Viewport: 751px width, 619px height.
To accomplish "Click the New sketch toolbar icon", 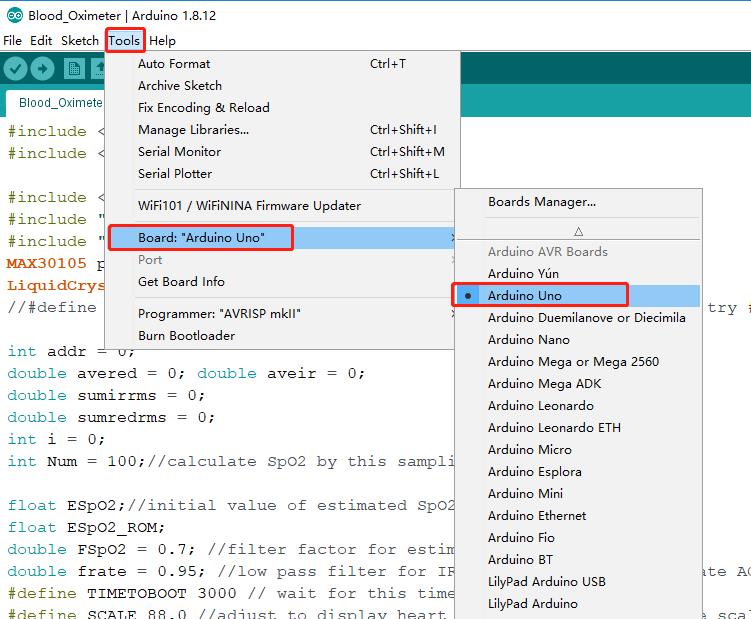I will tap(74, 68).
